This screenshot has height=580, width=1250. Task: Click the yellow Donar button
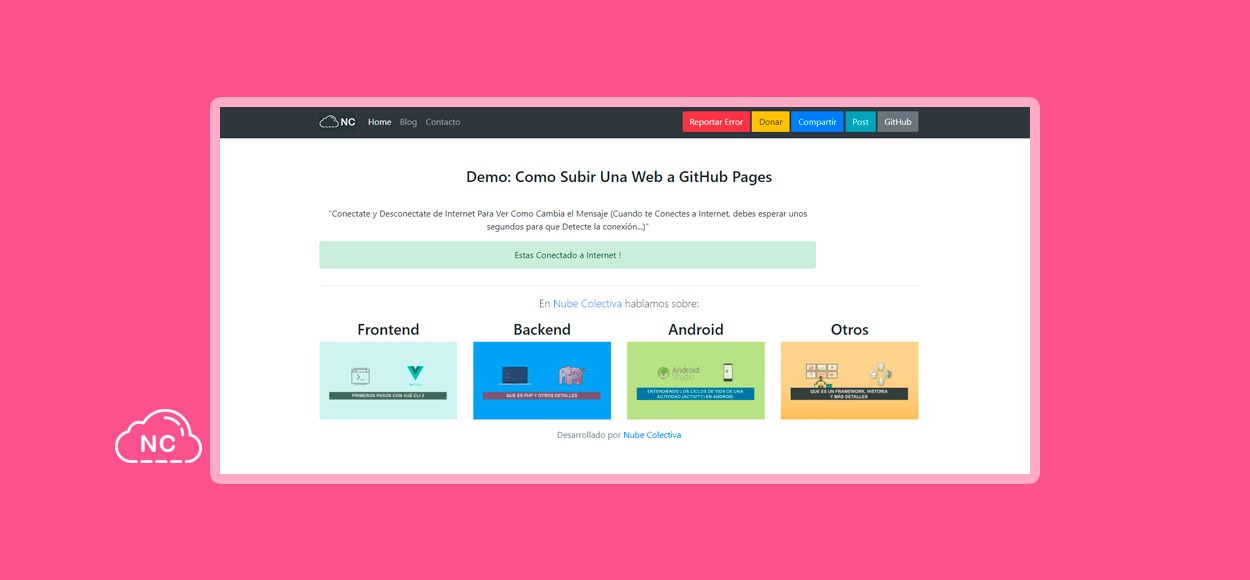click(x=770, y=122)
